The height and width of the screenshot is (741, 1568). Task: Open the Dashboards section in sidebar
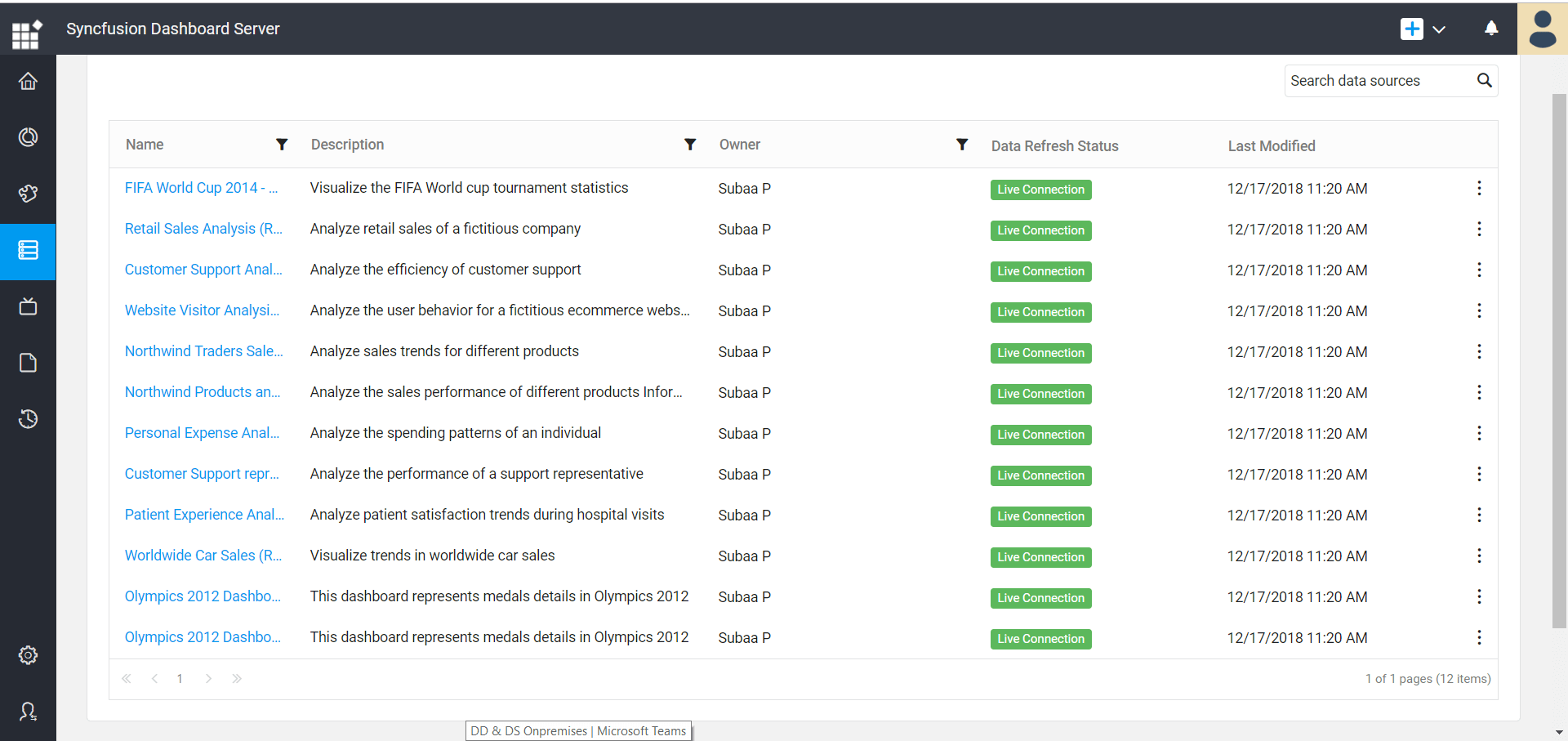tap(28, 137)
